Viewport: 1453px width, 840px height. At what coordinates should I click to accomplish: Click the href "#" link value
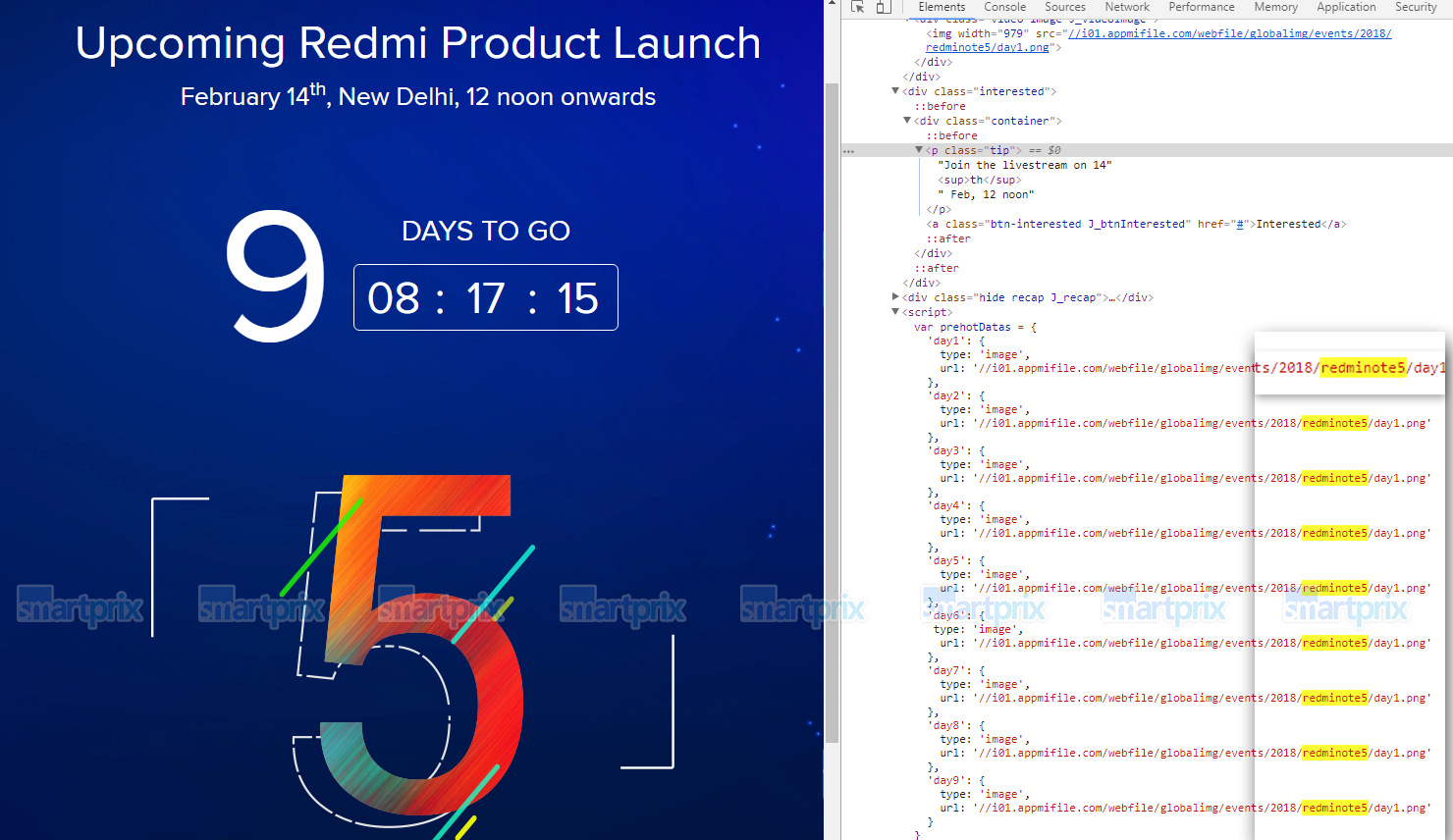pyautogui.click(x=1241, y=224)
